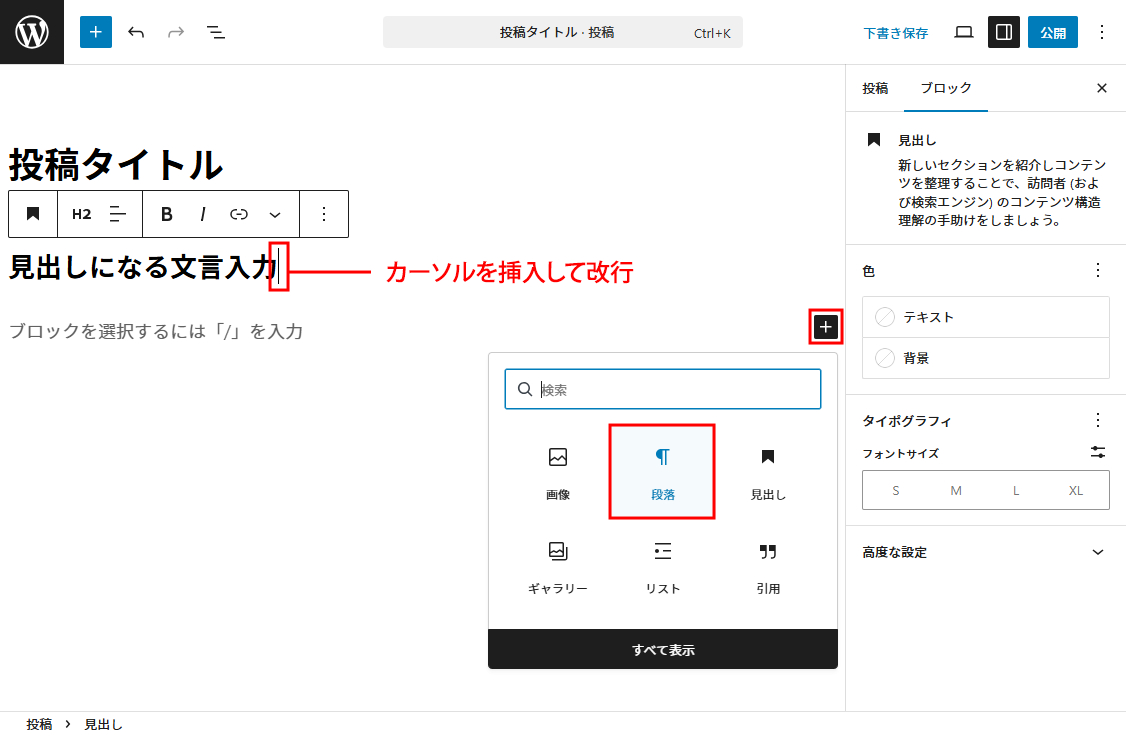Screen dimensions: 1126x736
Task: Insert a ギャラリー gallery block
Action: click(558, 567)
